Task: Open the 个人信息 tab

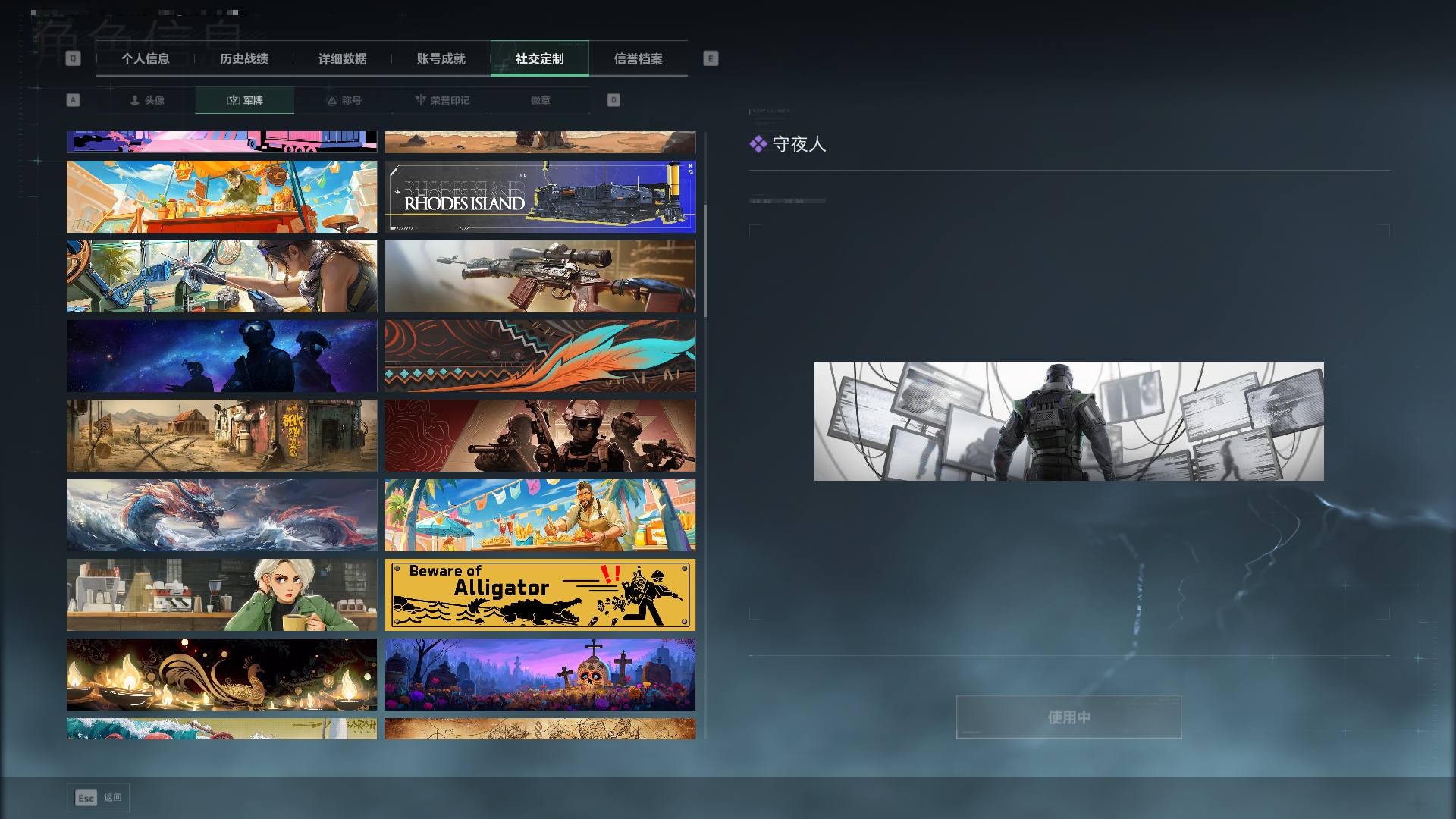Action: point(146,58)
